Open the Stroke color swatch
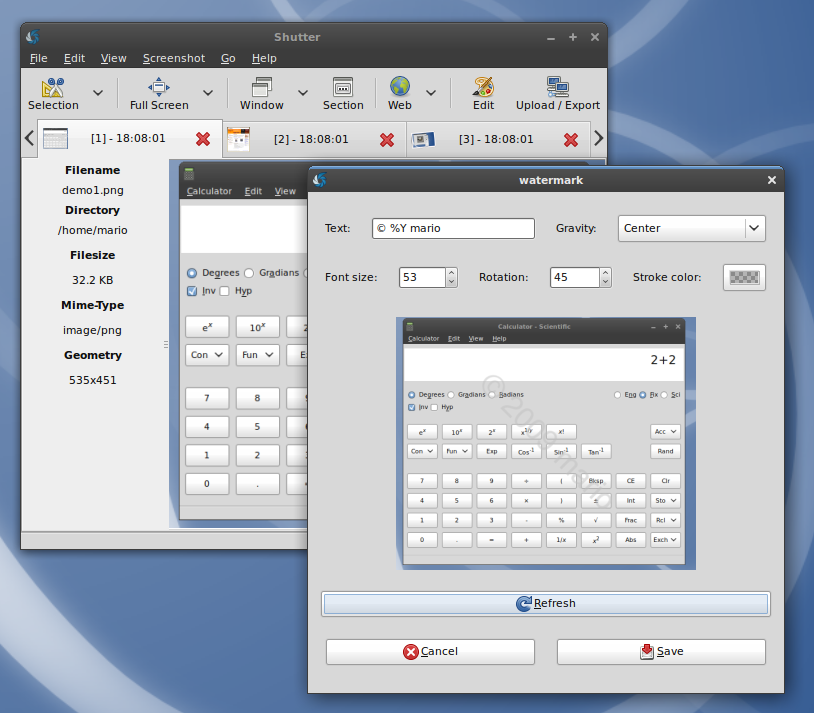This screenshot has height=713, width=814. (743, 277)
